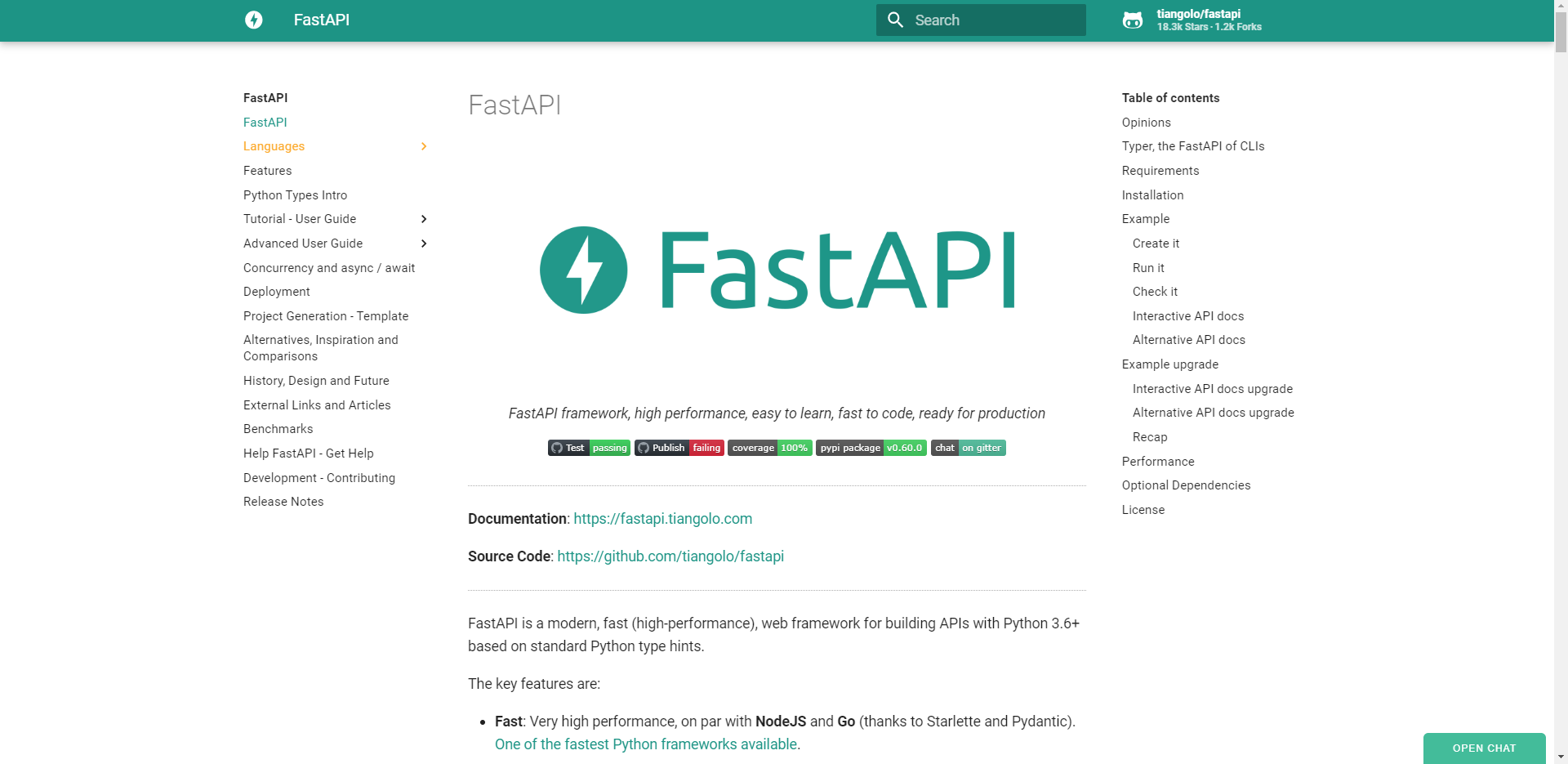Screen dimensions: 1568x764
Task: Jump to Create it subsection
Action: (x=1156, y=243)
